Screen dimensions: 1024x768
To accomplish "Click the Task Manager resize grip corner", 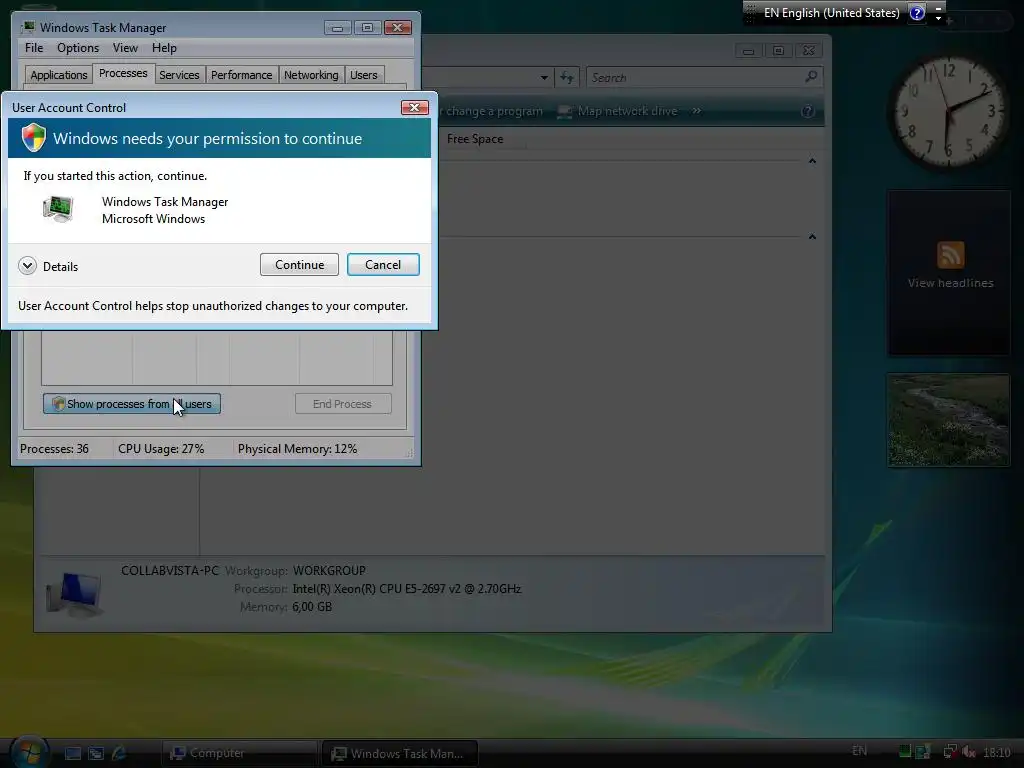I will 409,453.
